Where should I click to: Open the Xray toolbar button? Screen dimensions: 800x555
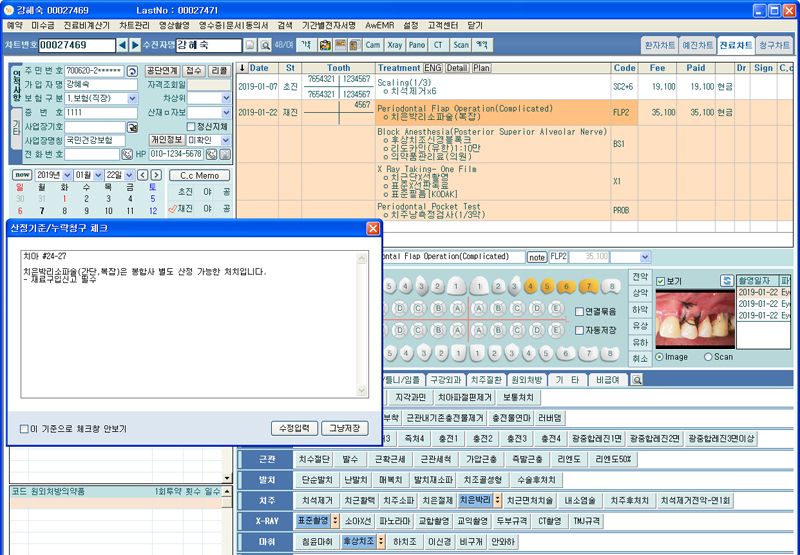pyautogui.click(x=395, y=45)
